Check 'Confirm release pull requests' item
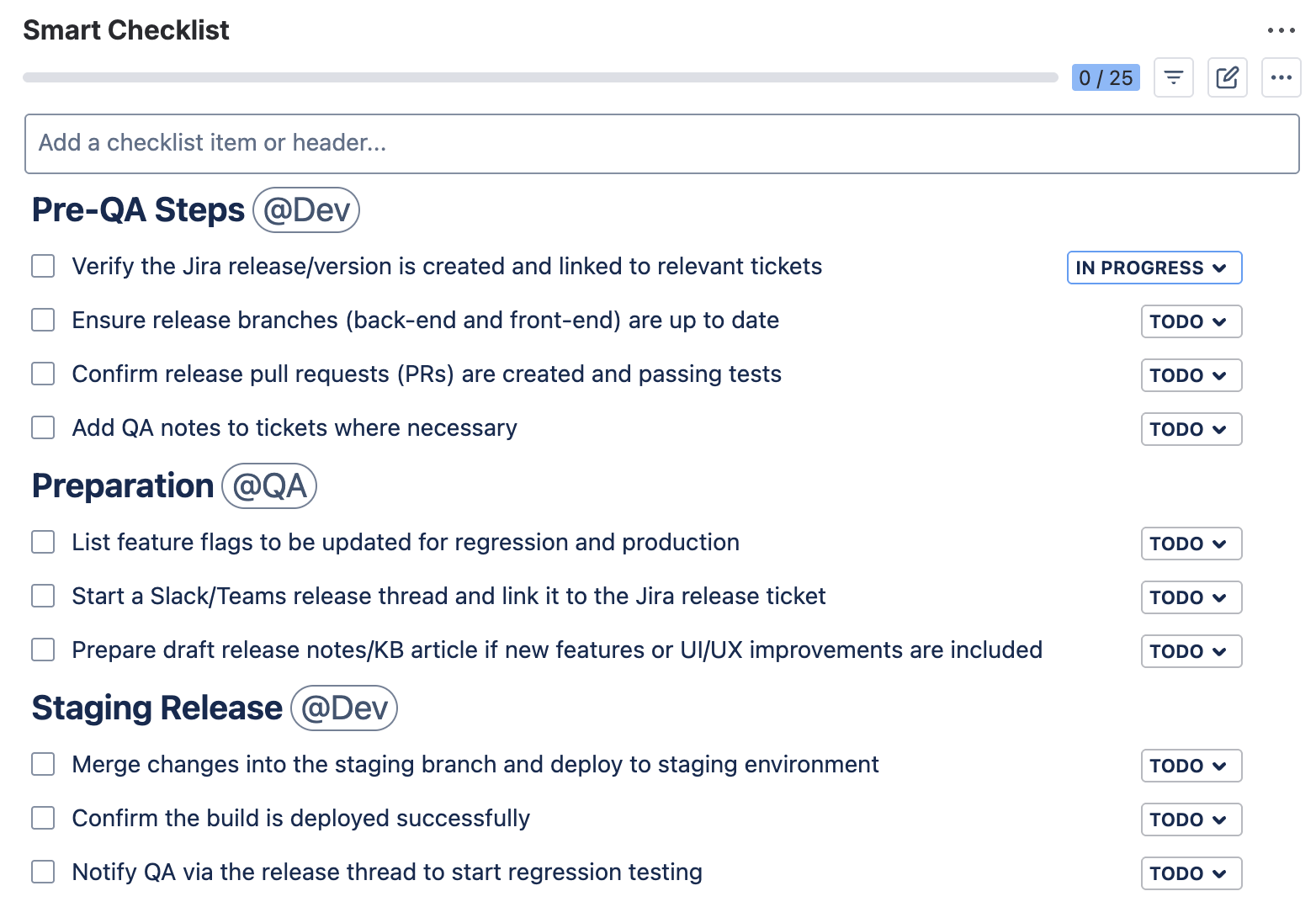This screenshot has width=1316, height=907. pos(43,374)
